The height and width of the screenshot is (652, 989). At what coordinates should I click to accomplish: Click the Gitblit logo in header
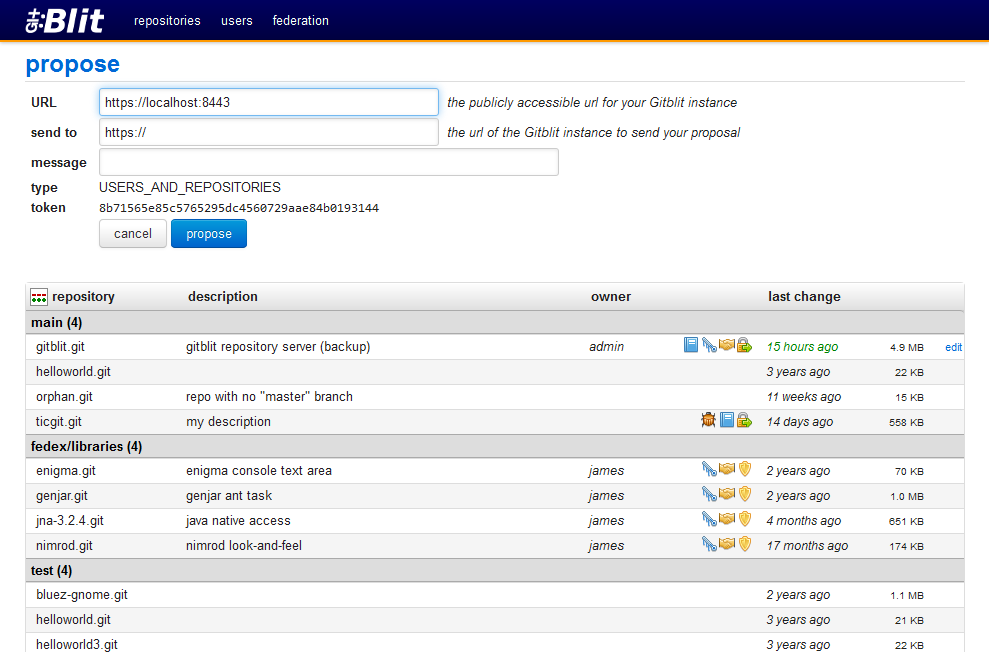pos(66,20)
